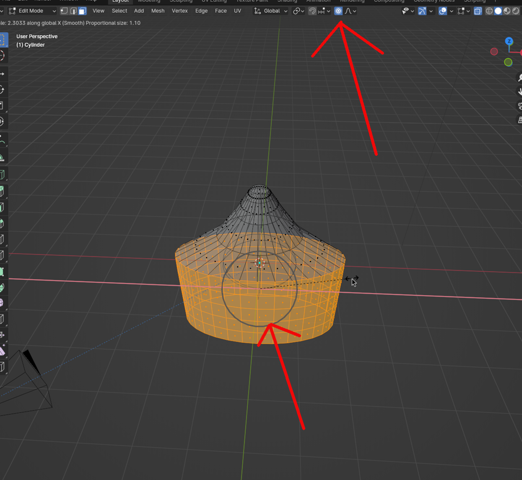Click the blue Z axis on navigation gizmo
The image size is (522, 480).
(x=509, y=41)
